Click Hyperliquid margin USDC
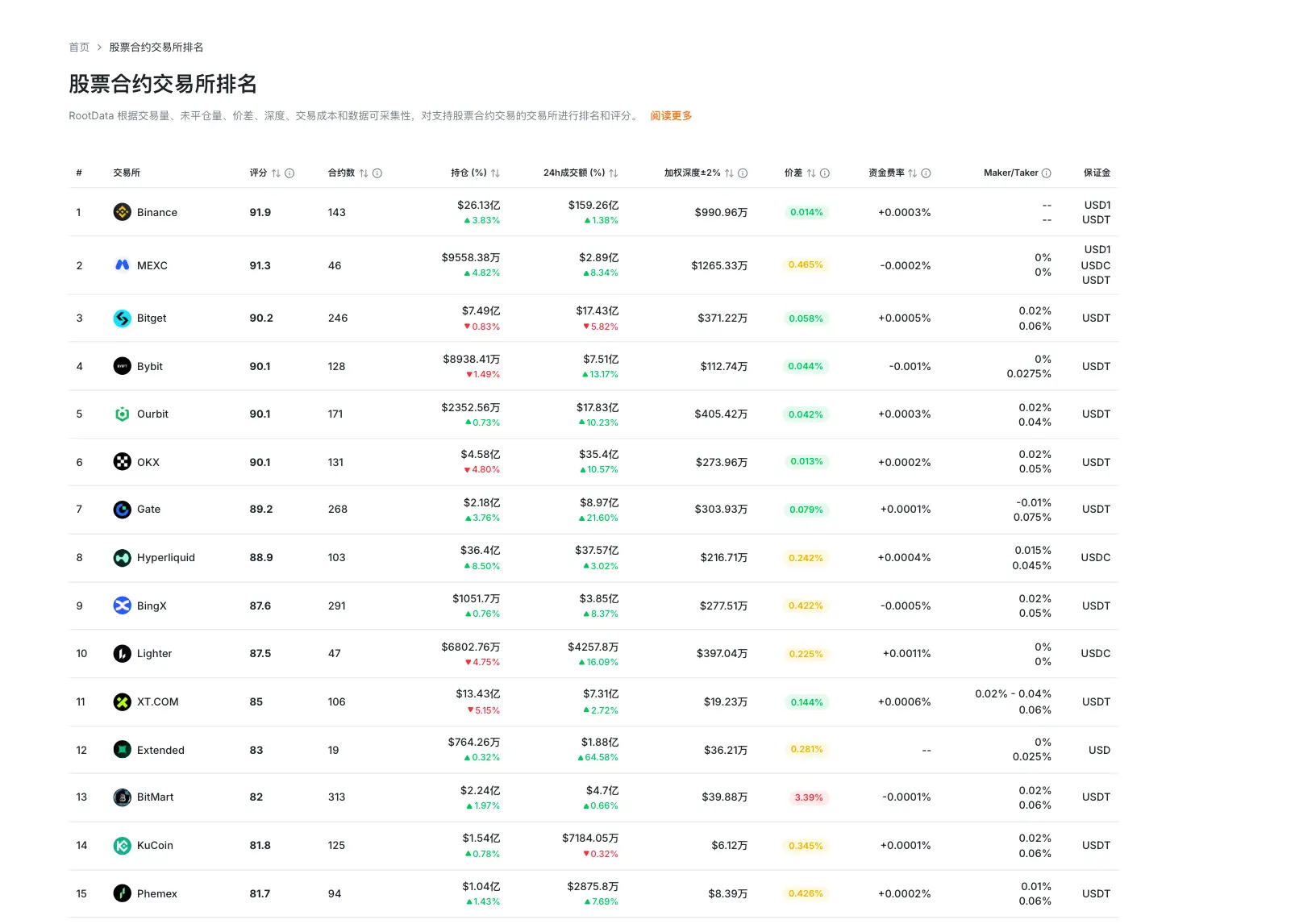Viewport: 1295px width, 924px height. tap(1096, 558)
